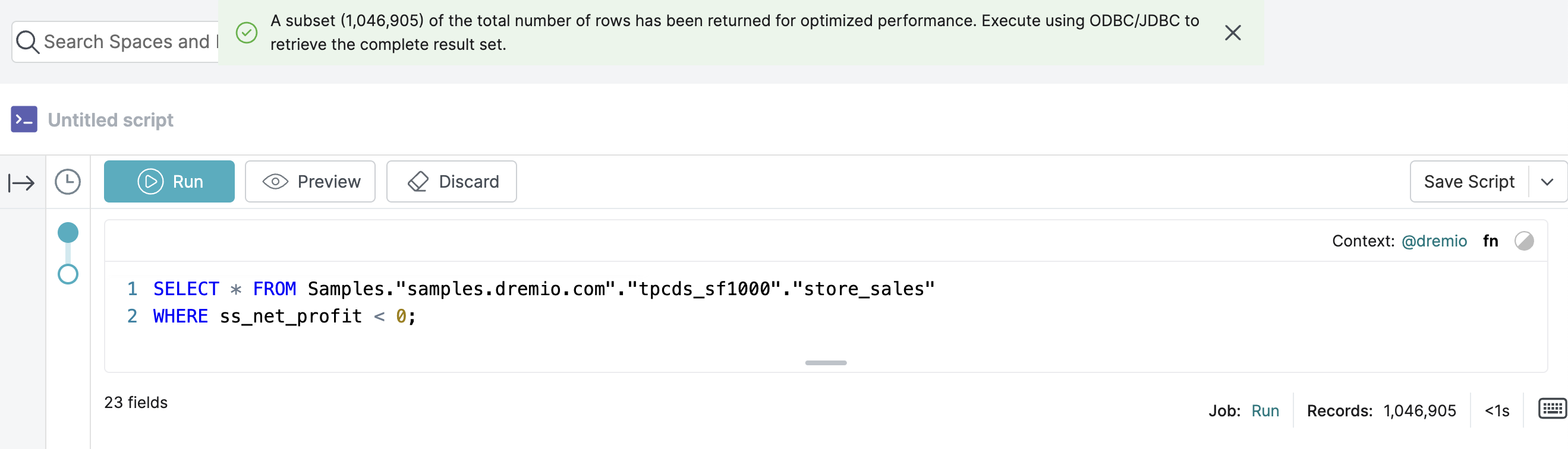This screenshot has height=449, width=1568.
Task: Discard the current script
Action: (x=452, y=181)
